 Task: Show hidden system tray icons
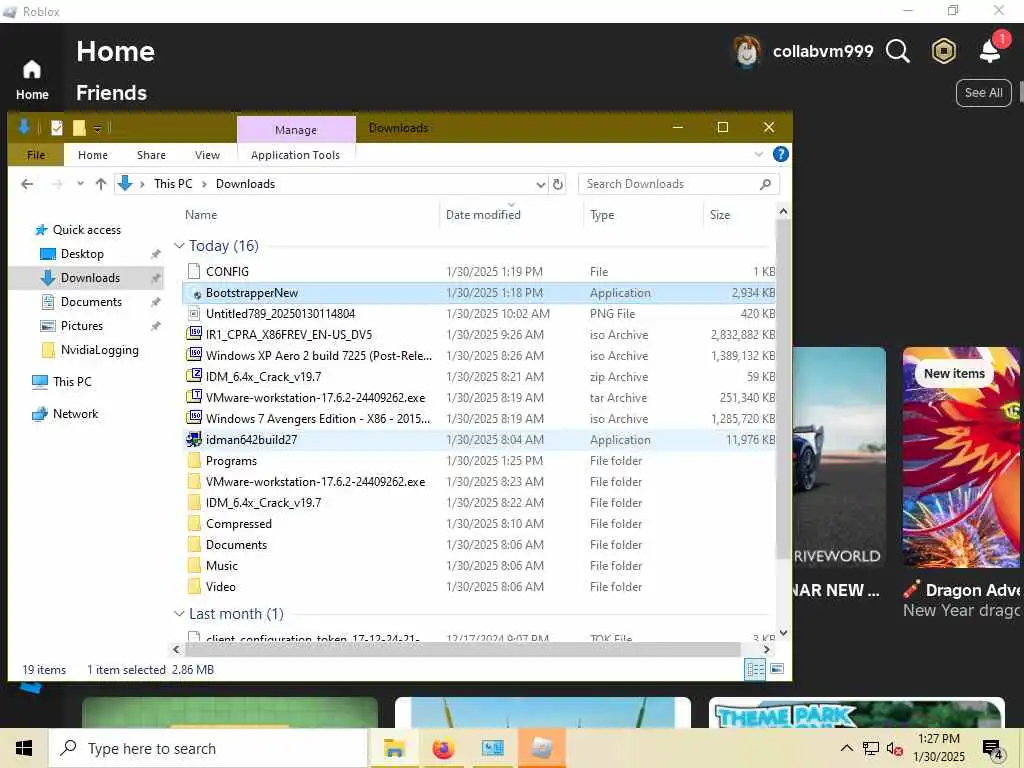tap(846, 748)
